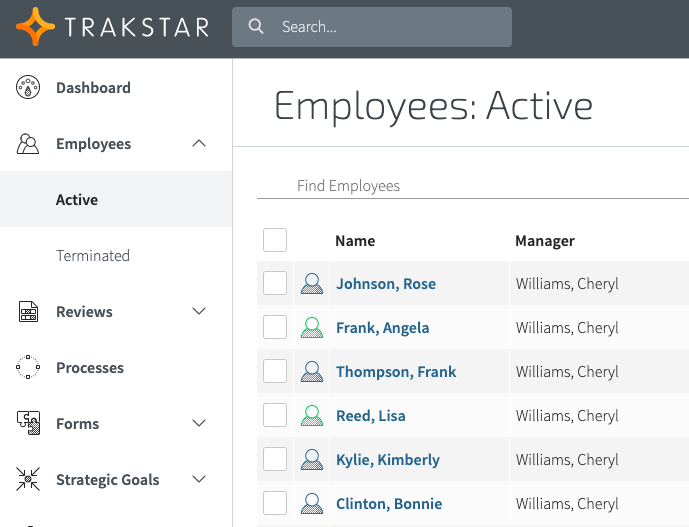Click Angela Frank's green person icon

point(312,327)
